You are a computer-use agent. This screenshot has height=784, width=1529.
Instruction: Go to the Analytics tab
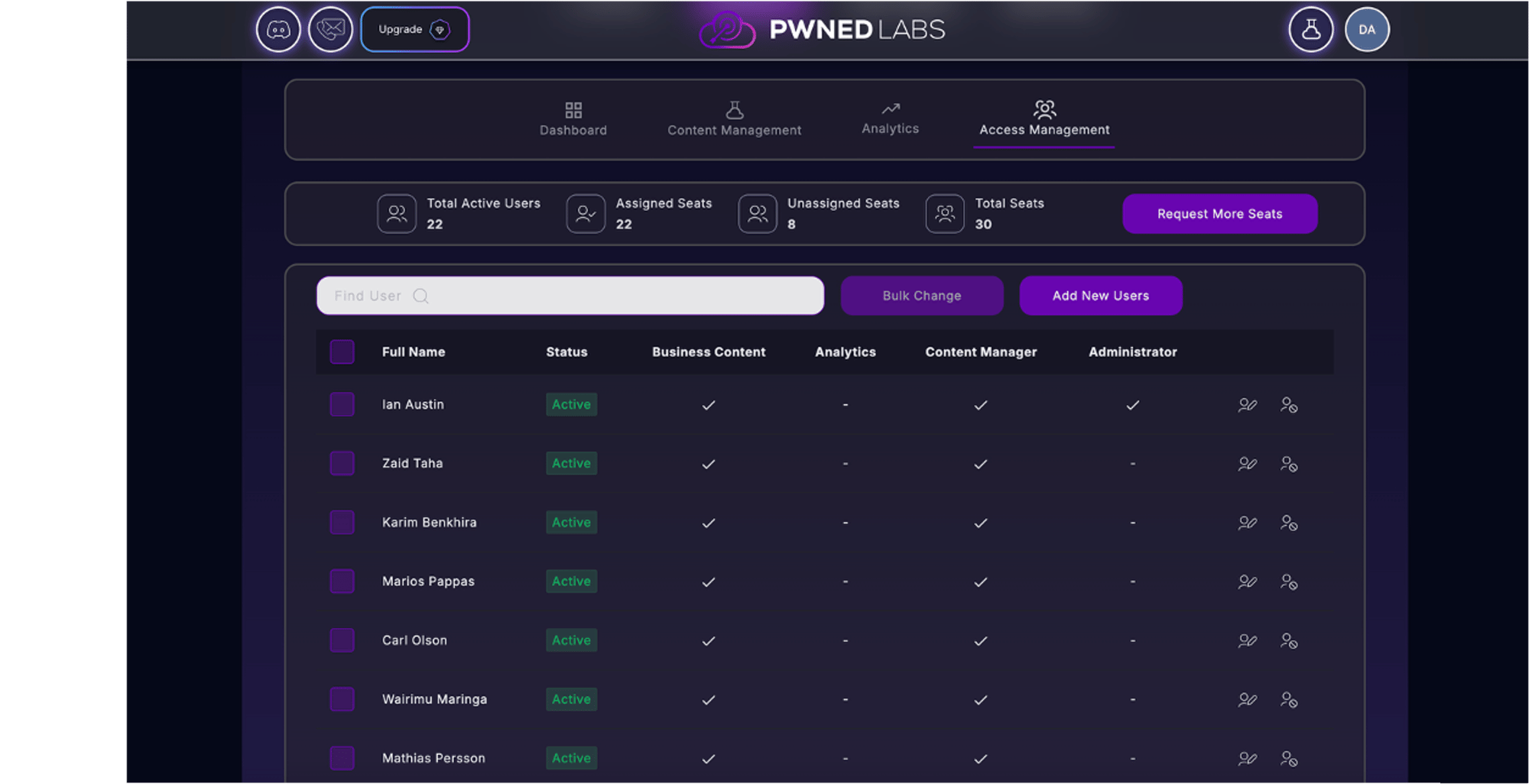coord(890,119)
